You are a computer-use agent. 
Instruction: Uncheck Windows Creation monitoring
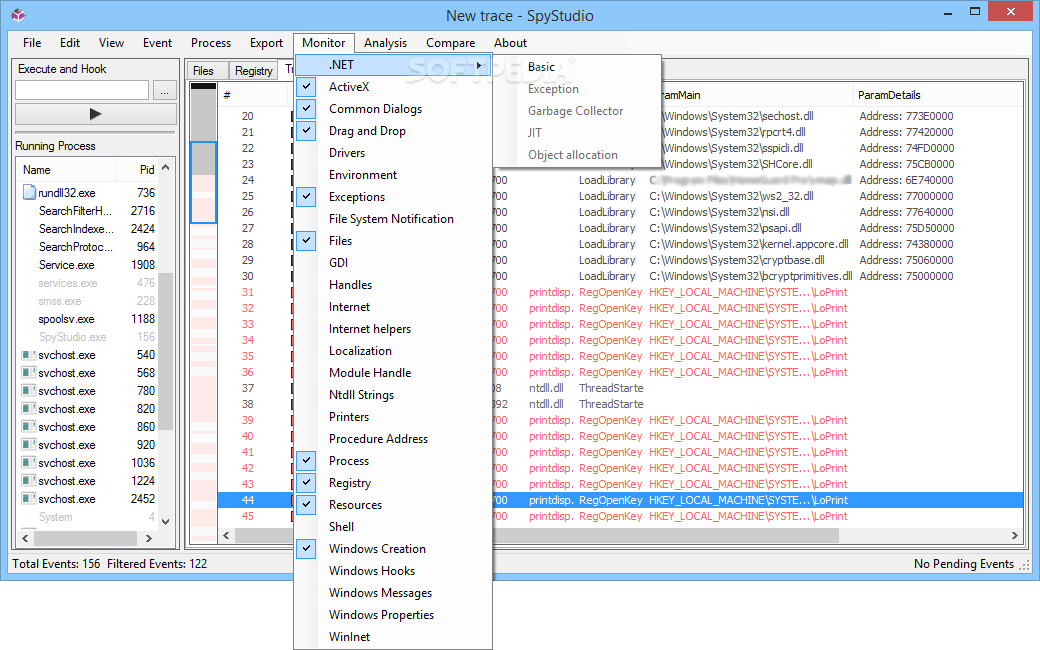(x=306, y=549)
